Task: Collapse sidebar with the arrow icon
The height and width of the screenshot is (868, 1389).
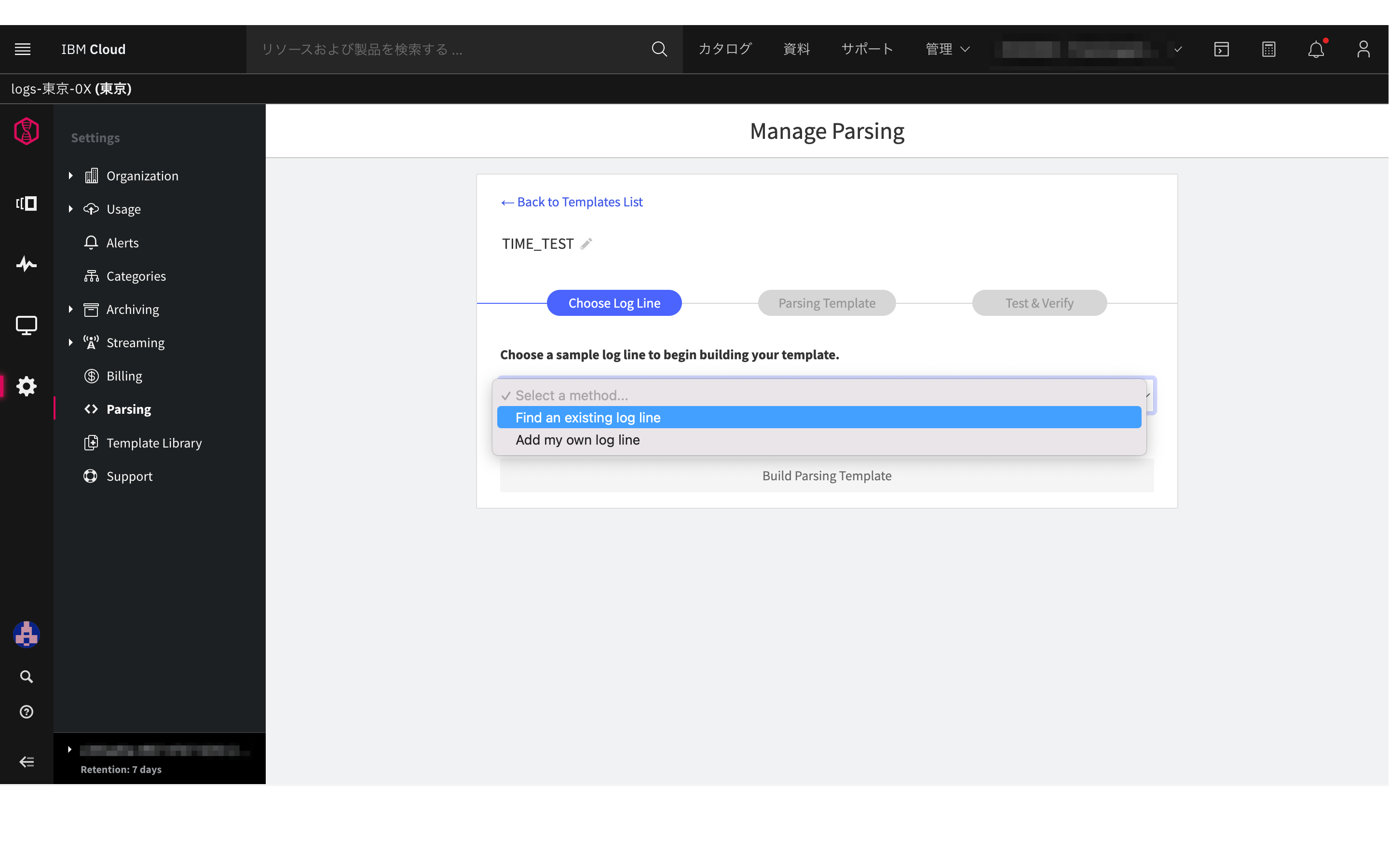Action: click(27, 762)
